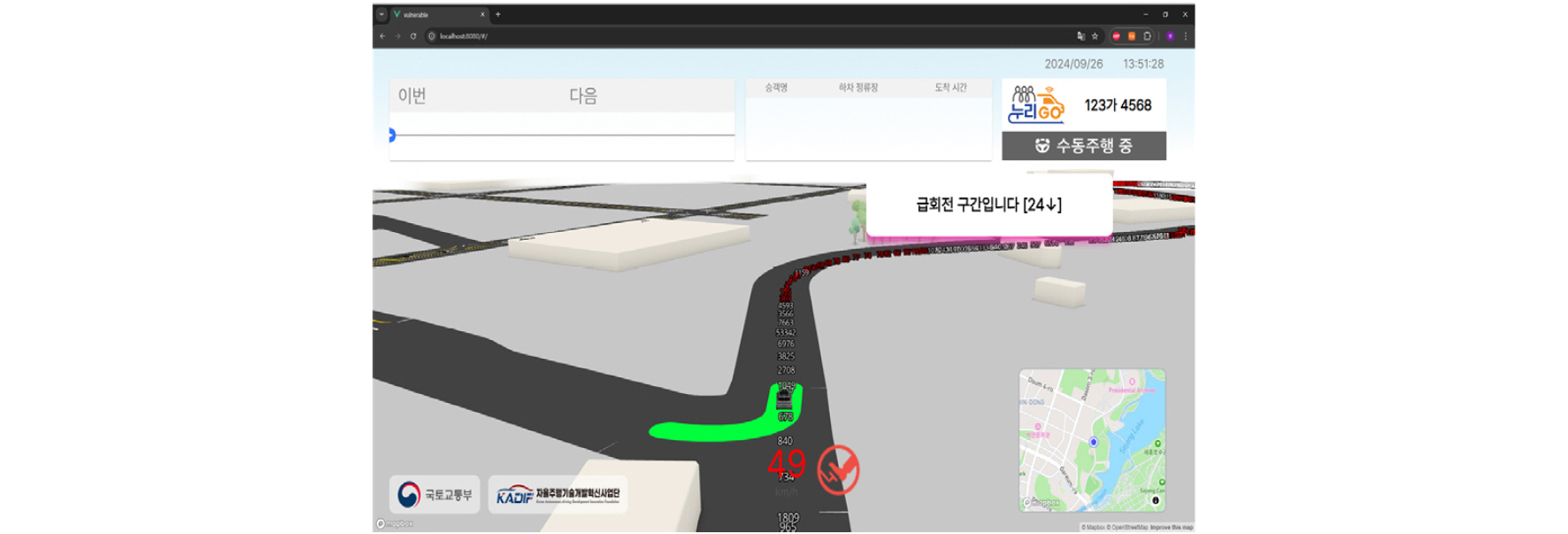Expand the tab search dropdown arrow
Image resolution: width=1568 pixels, height=534 pixels.
pyautogui.click(x=381, y=14)
